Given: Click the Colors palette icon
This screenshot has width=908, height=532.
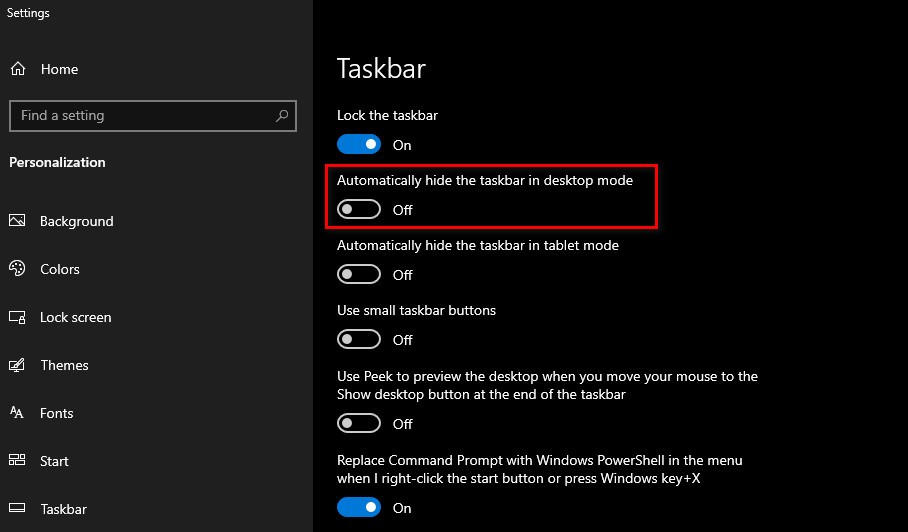Looking at the screenshot, I should click(x=17, y=269).
